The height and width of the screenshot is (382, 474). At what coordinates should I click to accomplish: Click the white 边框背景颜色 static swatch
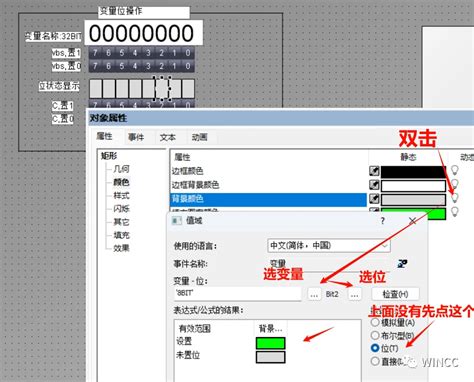[x=413, y=186]
